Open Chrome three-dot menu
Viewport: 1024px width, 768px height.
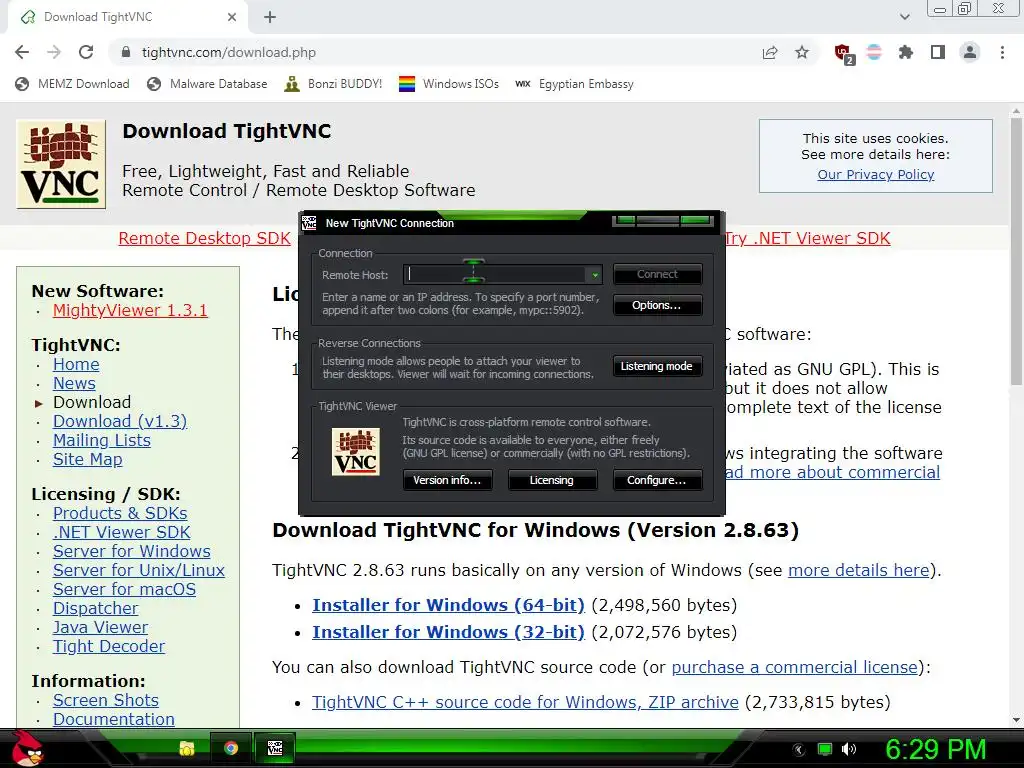click(1002, 52)
